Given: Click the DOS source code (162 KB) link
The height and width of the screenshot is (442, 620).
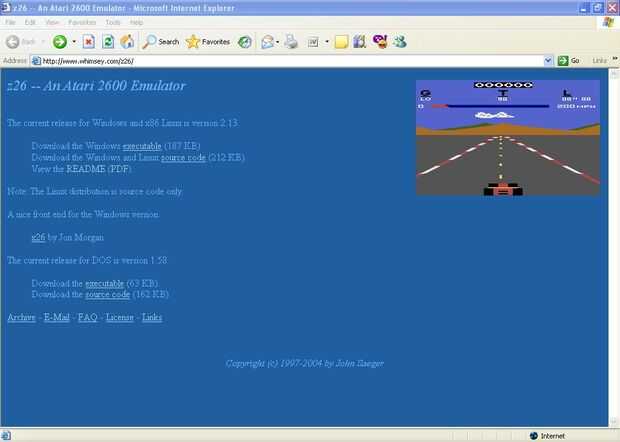Looking at the screenshot, I should (x=108, y=294).
